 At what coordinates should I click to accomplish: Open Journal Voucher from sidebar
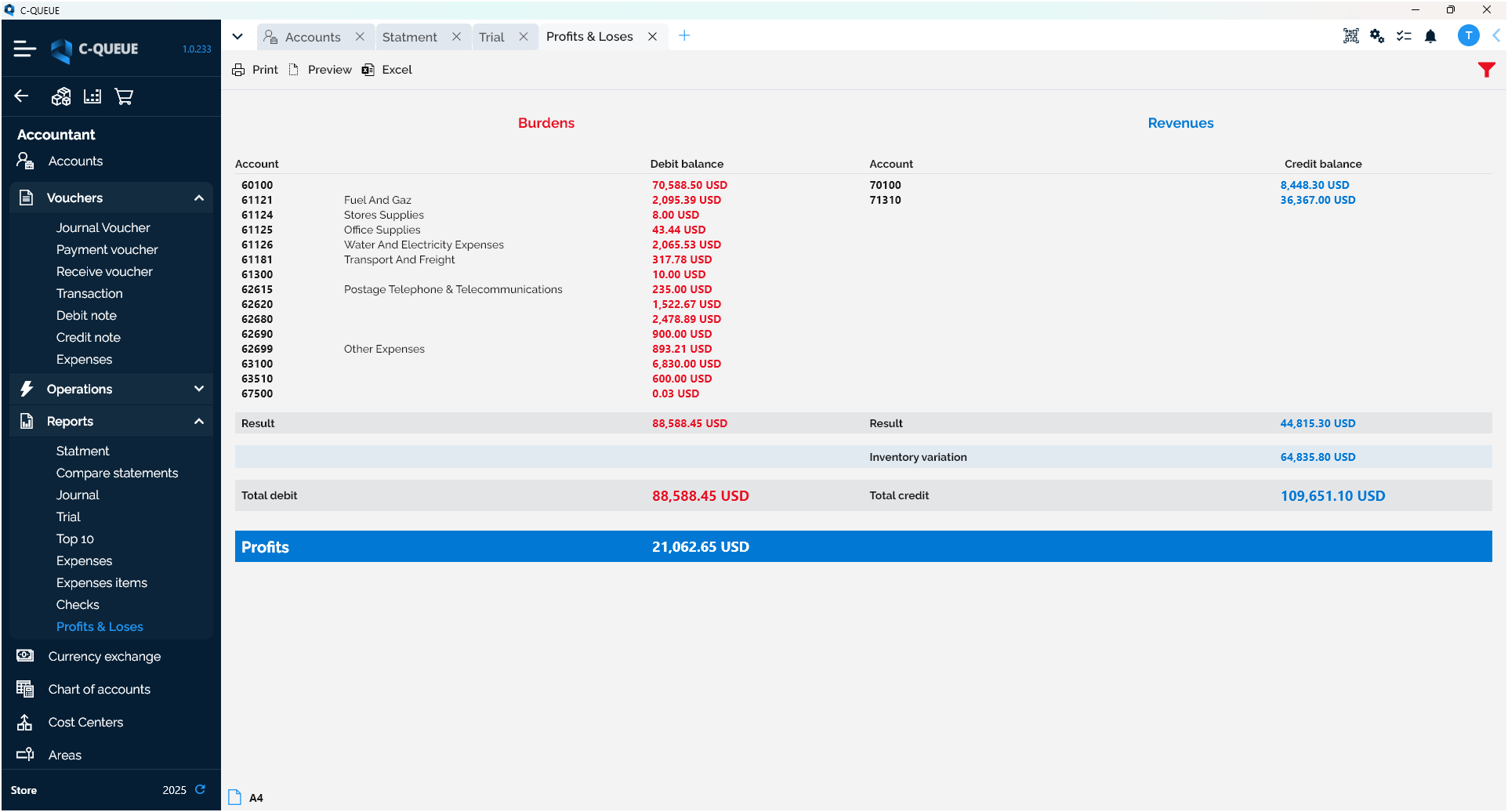(103, 227)
